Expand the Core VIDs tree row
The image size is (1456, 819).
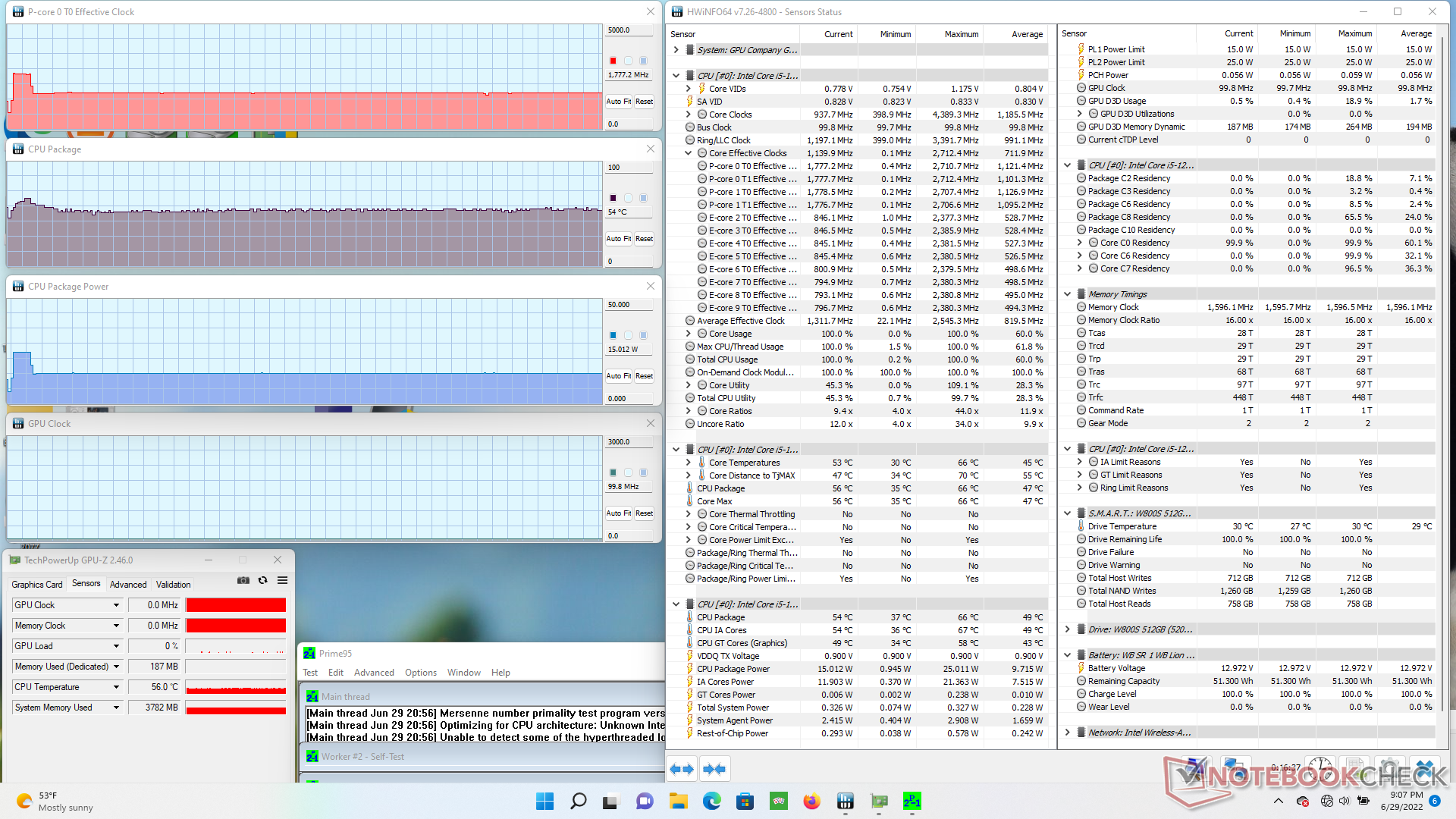[689, 89]
